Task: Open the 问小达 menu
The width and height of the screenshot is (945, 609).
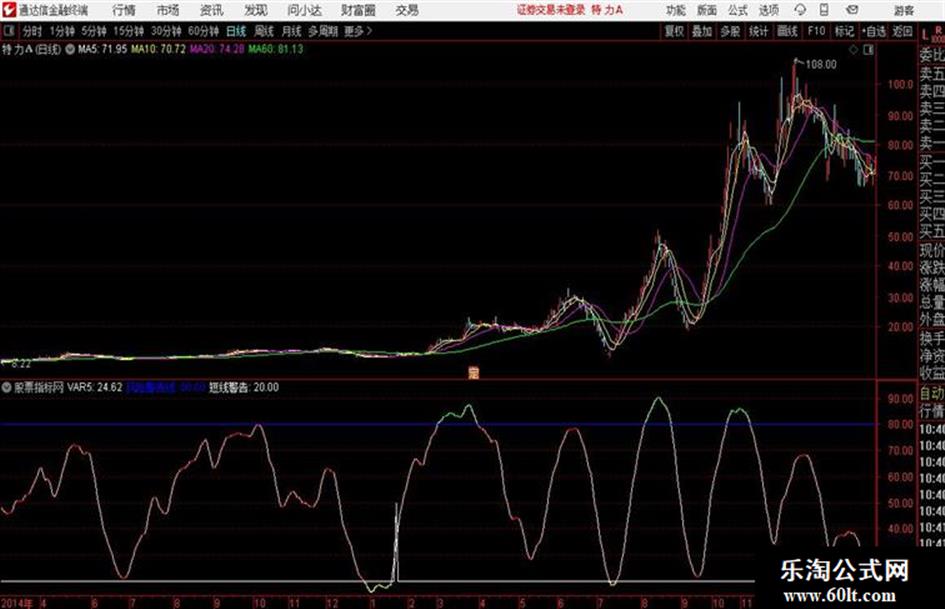Action: 304,10
